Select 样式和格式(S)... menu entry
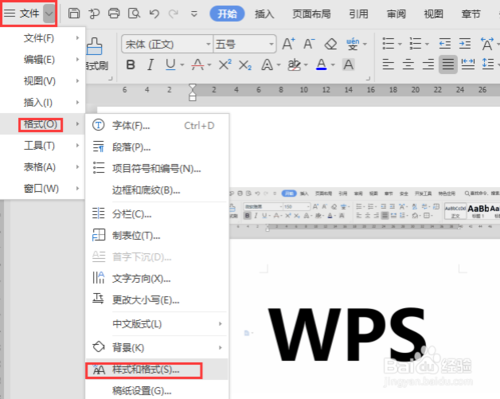Screen dimensions: 500x399 (157, 369)
